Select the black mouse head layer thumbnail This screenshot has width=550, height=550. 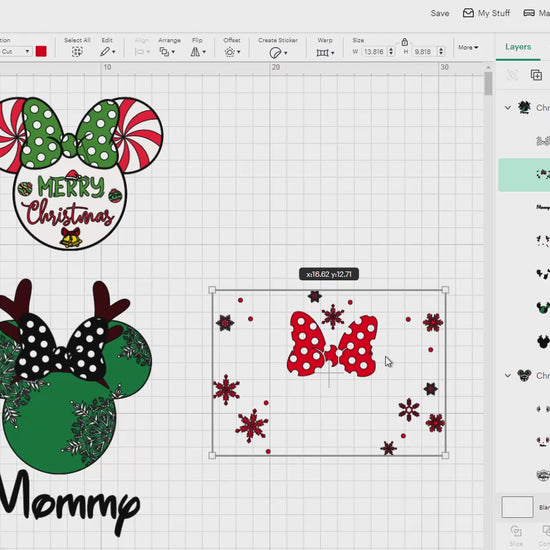click(x=543, y=341)
